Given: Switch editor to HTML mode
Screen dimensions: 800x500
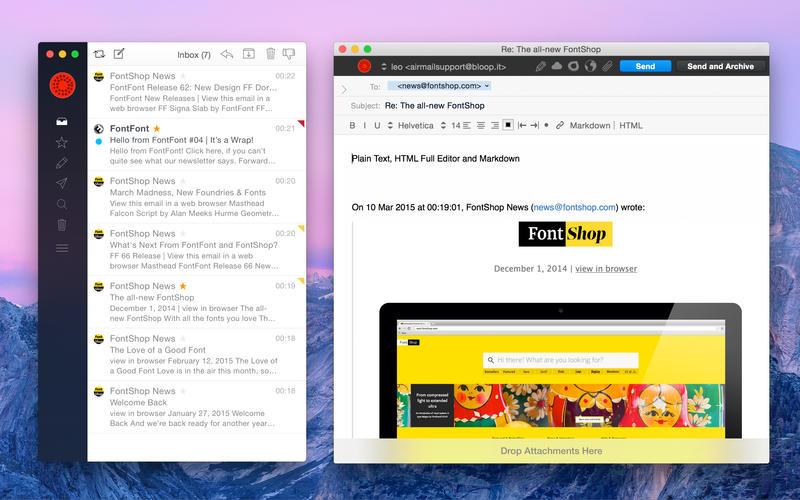Looking at the screenshot, I should coord(631,126).
